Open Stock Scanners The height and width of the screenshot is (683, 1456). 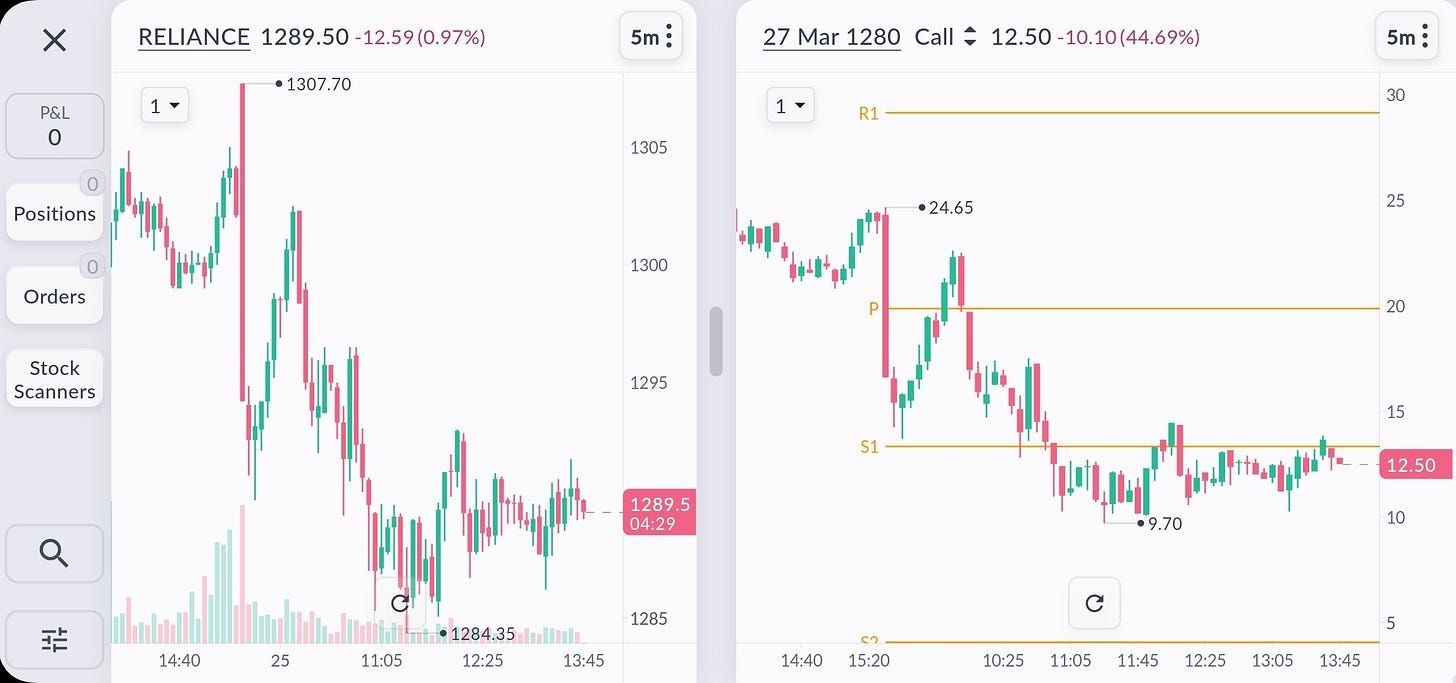pos(55,379)
